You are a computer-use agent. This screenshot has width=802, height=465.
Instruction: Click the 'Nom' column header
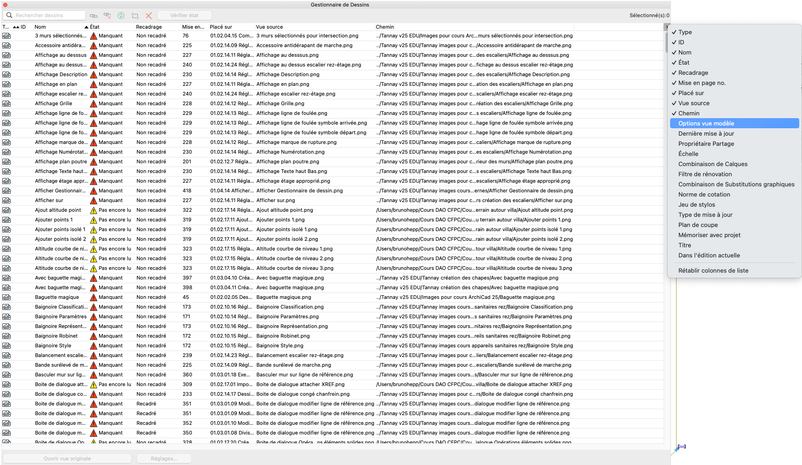40,27
